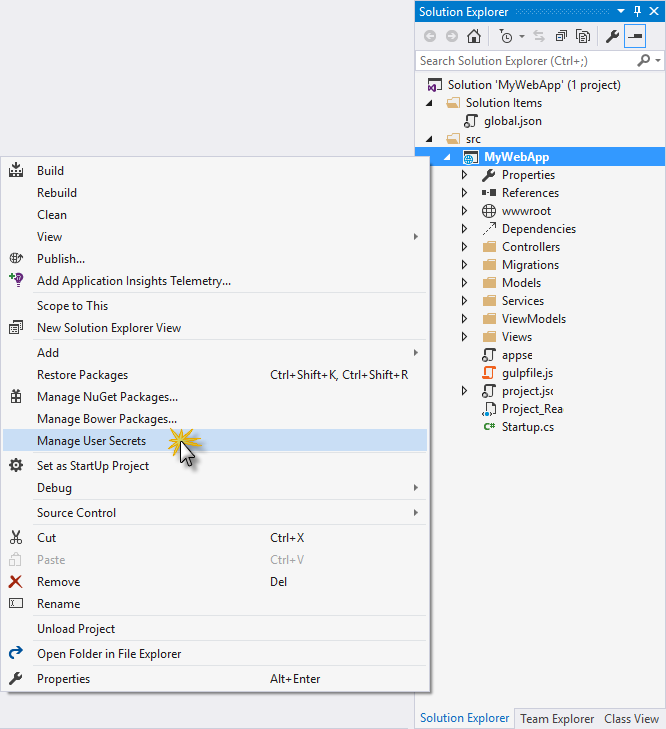Click the Dependencies arrow icon
Viewport: 666px width, 729px height.
489,229
